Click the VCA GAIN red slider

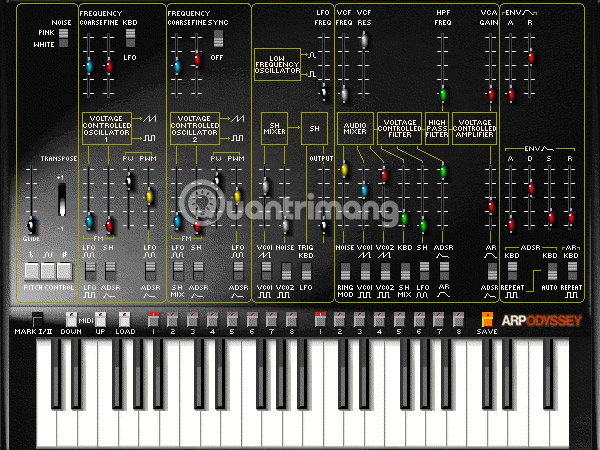point(491,94)
